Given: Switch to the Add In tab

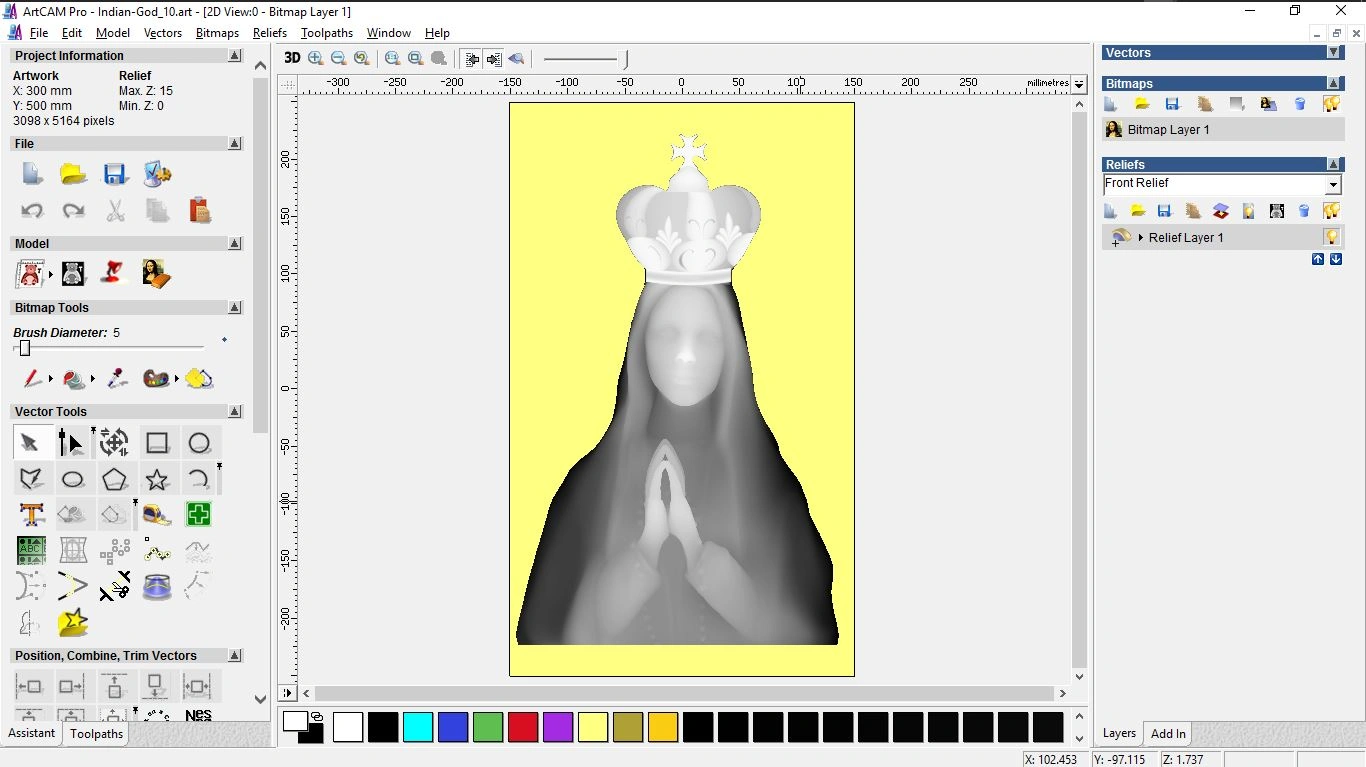Looking at the screenshot, I should (x=1167, y=733).
